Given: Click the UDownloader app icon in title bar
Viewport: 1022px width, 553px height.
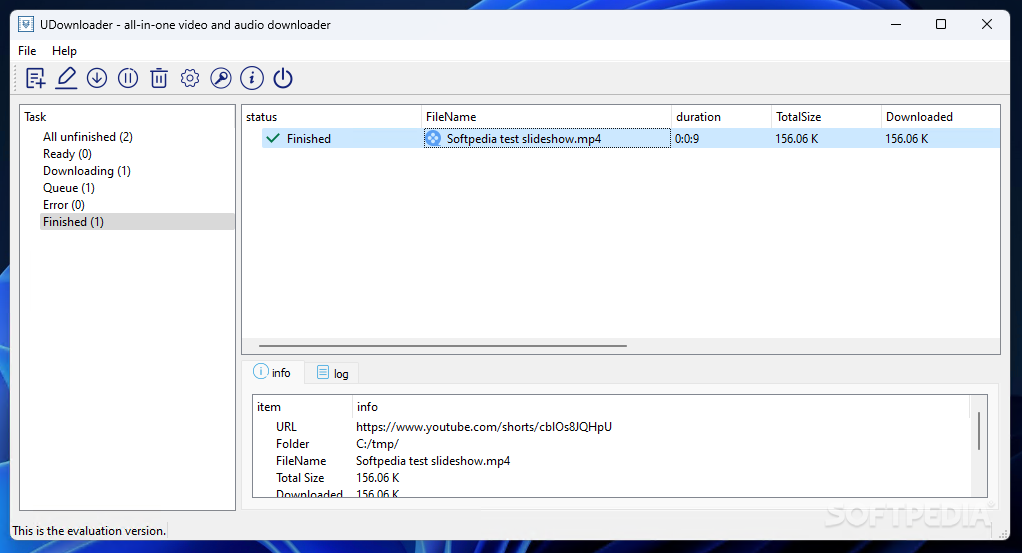Looking at the screenshot, I should [26, 25].
